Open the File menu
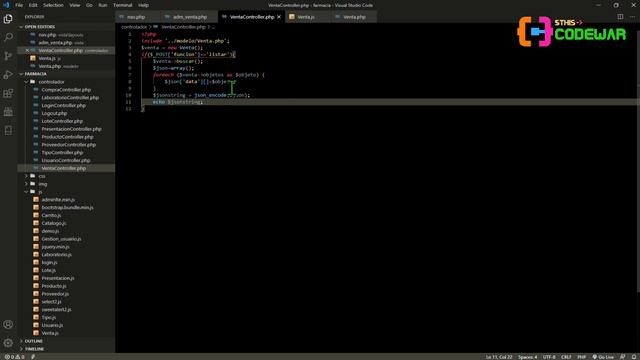Image resolution: width=640 pixels, height=360 pixels. [19, 5]
